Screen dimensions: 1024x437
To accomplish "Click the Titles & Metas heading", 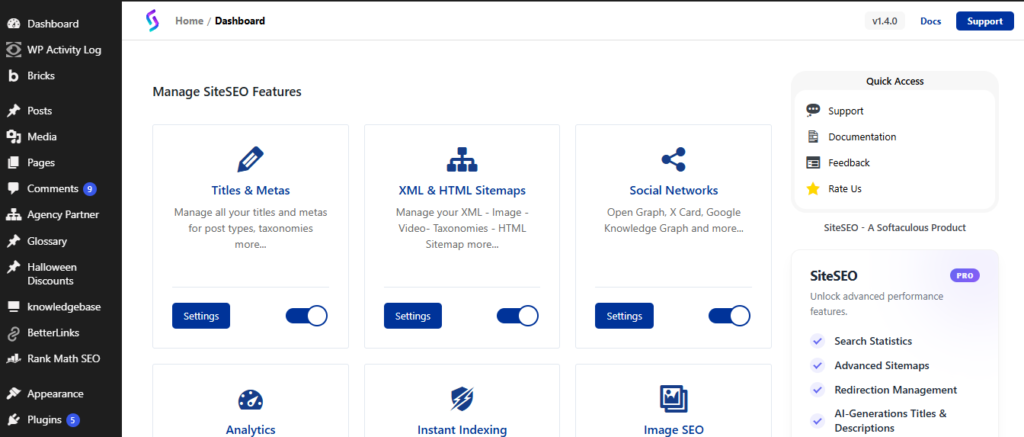I will (x=250, y=191).
